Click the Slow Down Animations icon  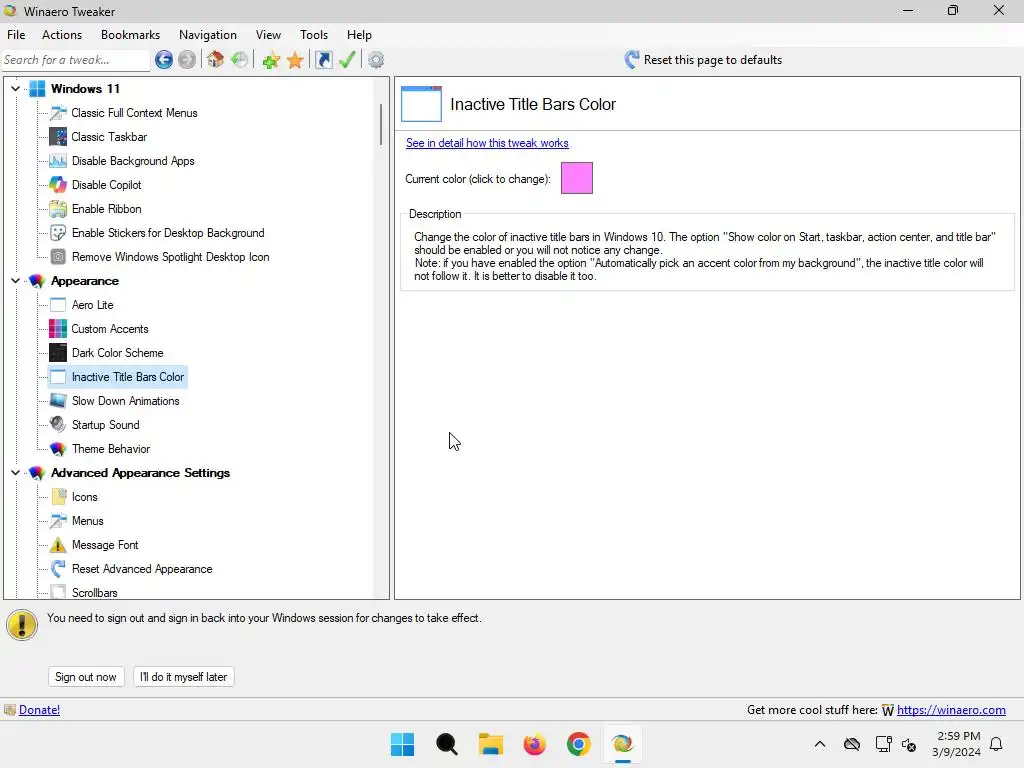(x=58, y=401)
